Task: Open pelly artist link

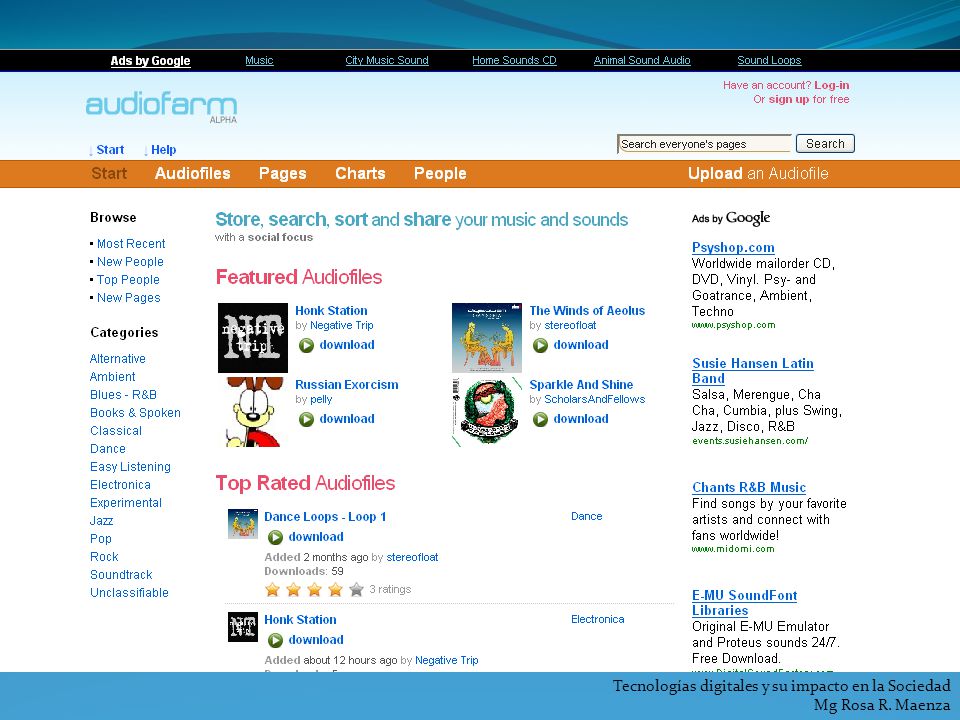Action: tap(321, 400)
